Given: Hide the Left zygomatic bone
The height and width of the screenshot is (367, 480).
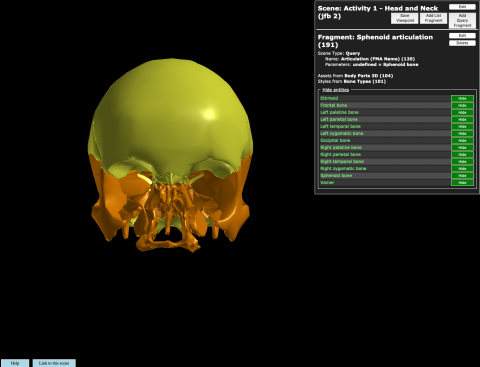Looking at the screenshot, I should [462, 133].
